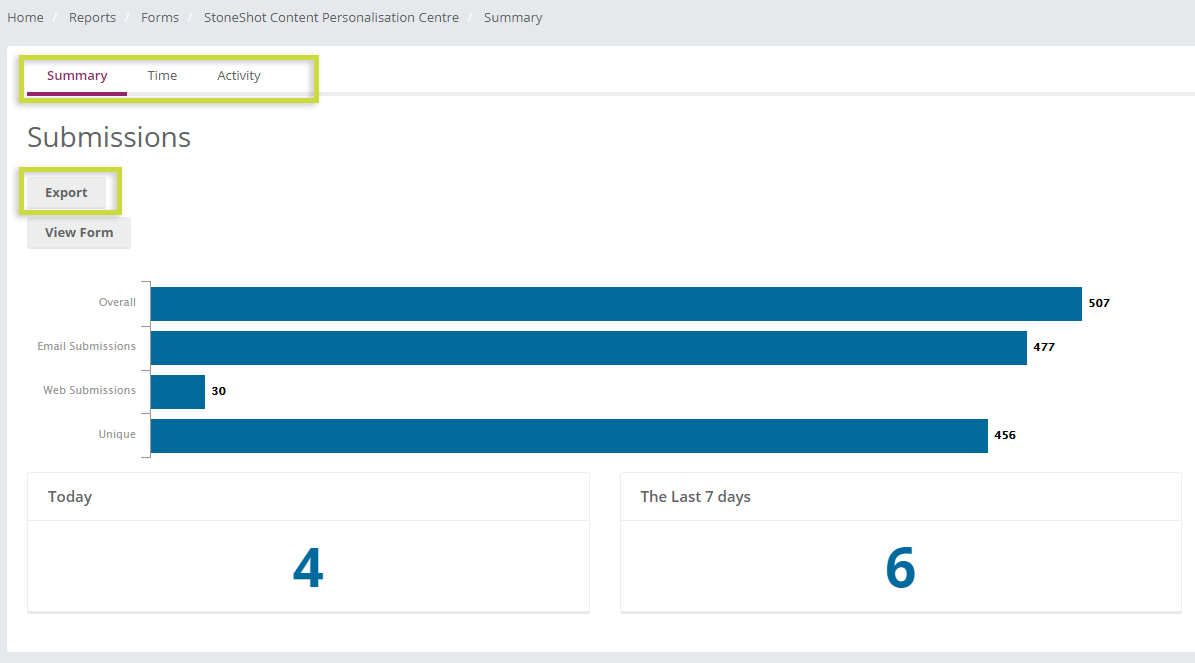
Task: Click the Export button
Action: click(x=66, y=193)
